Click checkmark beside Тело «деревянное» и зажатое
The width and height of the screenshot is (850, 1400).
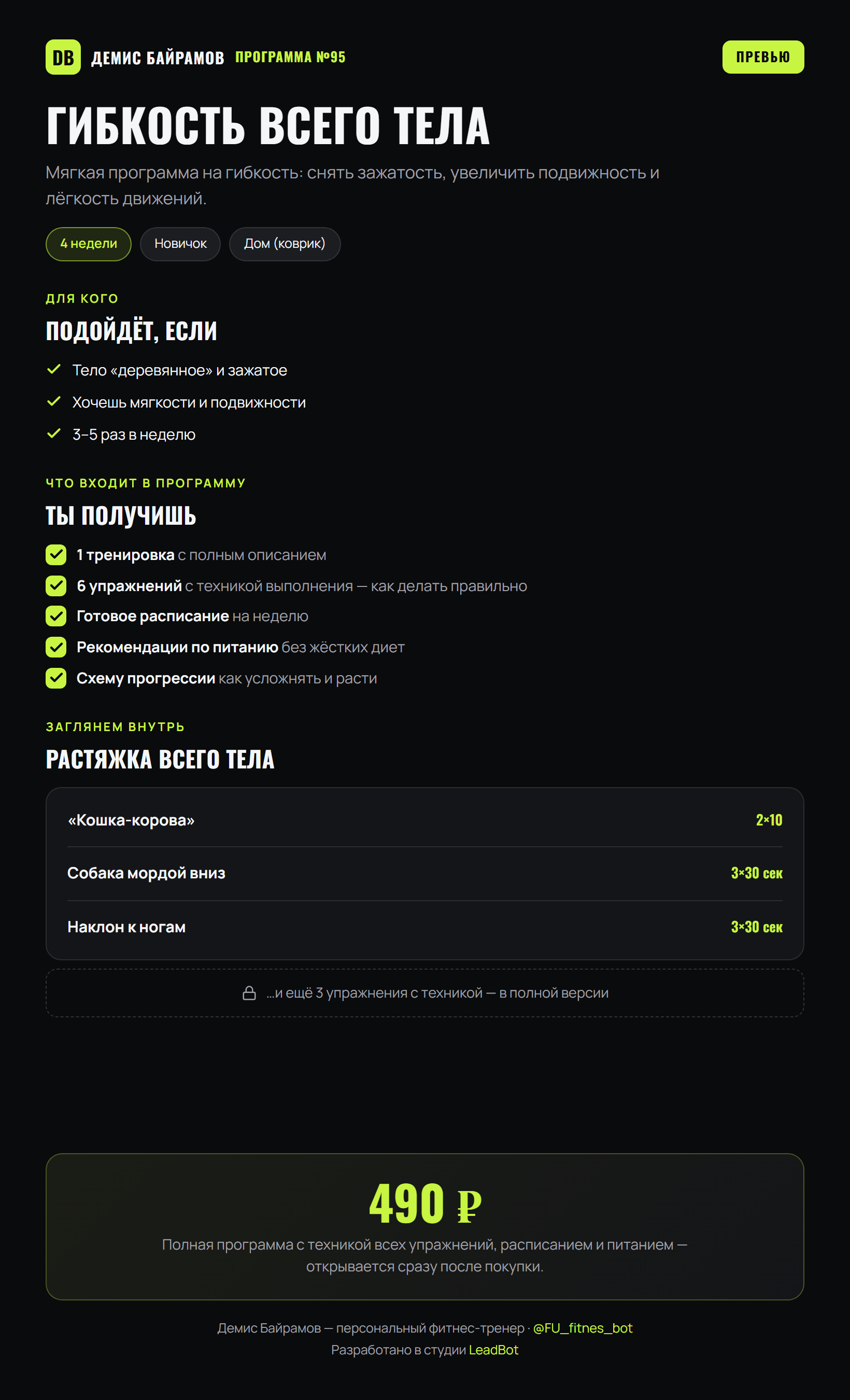(54, 369)
